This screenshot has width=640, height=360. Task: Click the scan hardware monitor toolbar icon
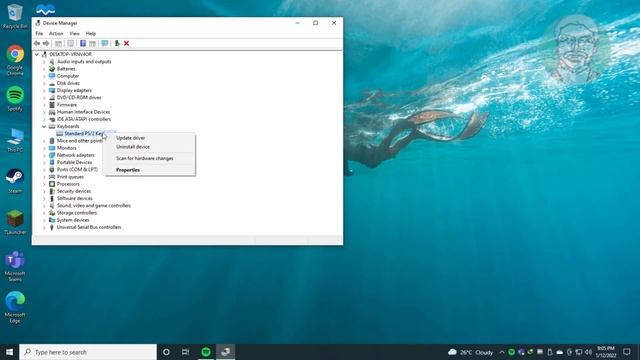(x=105, y=43)
